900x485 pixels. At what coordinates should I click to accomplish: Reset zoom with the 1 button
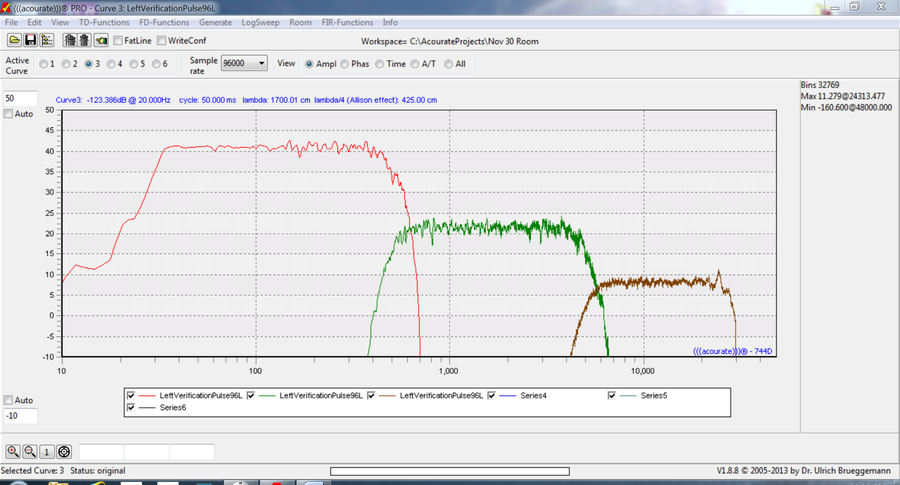(x=46, y=452)
